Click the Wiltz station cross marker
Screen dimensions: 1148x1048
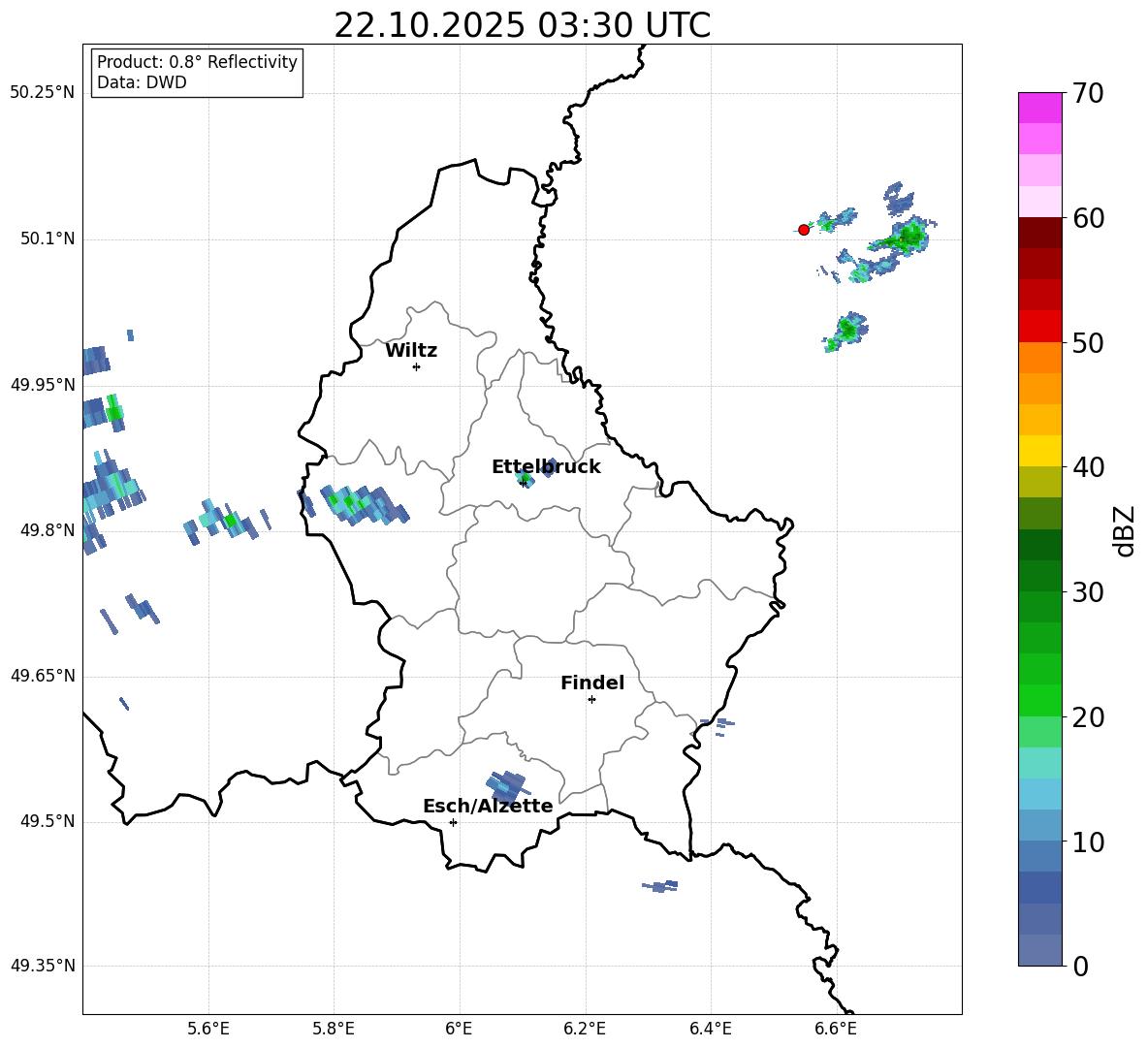(x=417, y=367)
